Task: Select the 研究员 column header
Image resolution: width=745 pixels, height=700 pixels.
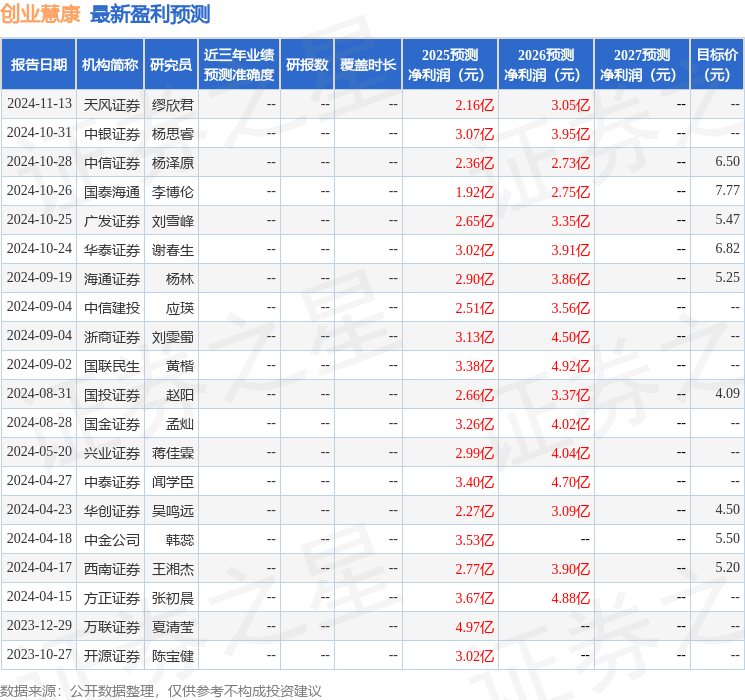Action: pos(171,64)
